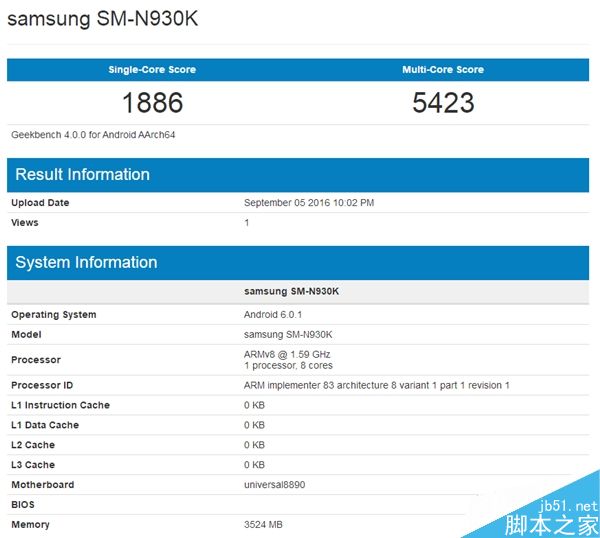
Task: Click the Processor ID label
Action: pyautogui.click(x=42, y=385)
